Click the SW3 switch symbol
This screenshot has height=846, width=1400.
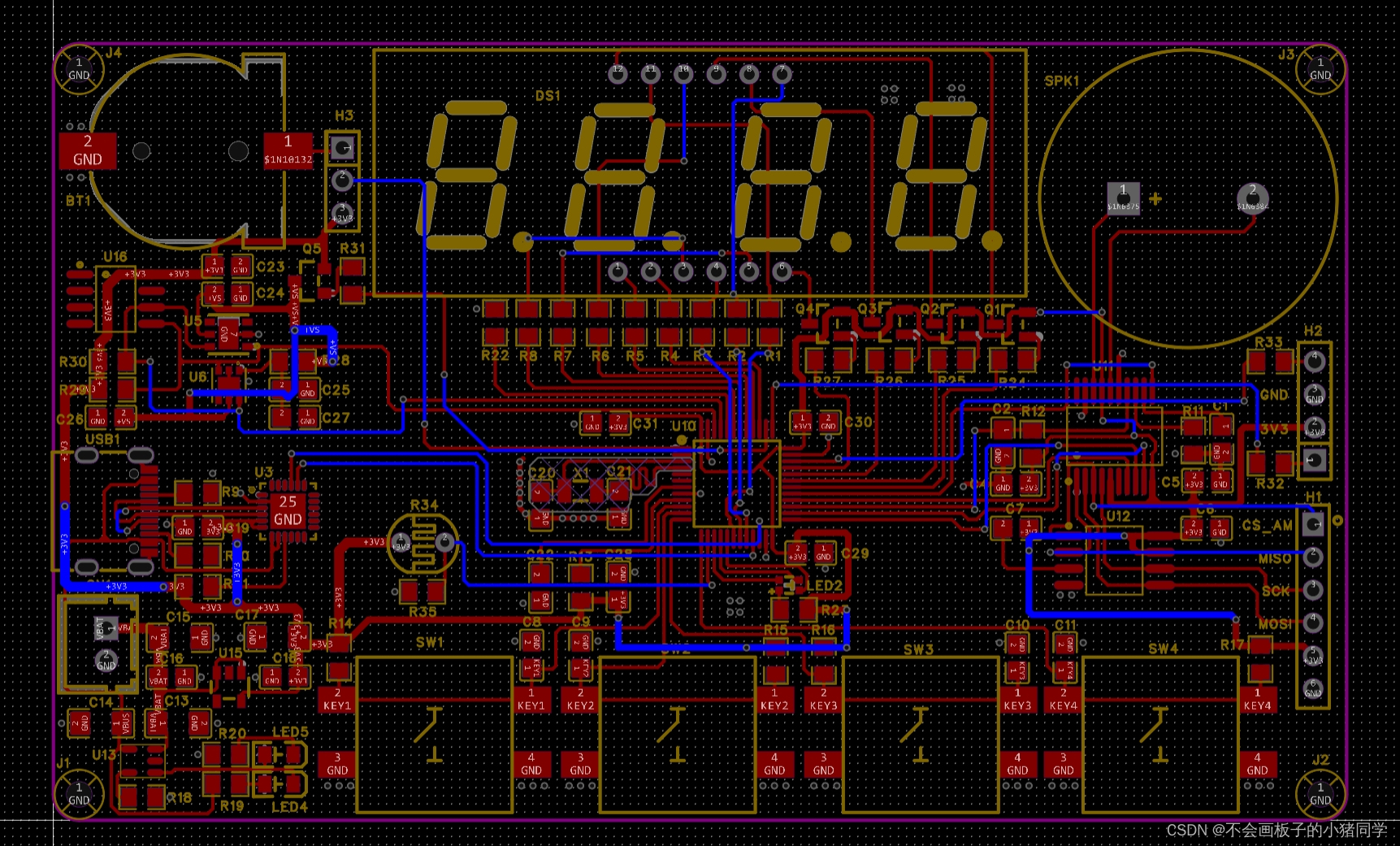921,735
